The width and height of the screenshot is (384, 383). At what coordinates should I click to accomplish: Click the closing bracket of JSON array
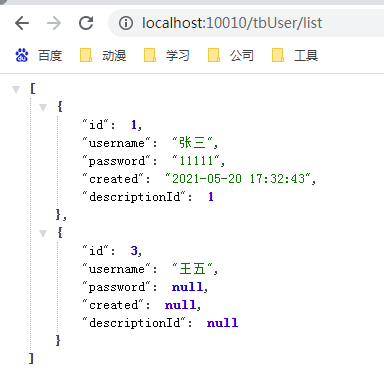point(31,359)
